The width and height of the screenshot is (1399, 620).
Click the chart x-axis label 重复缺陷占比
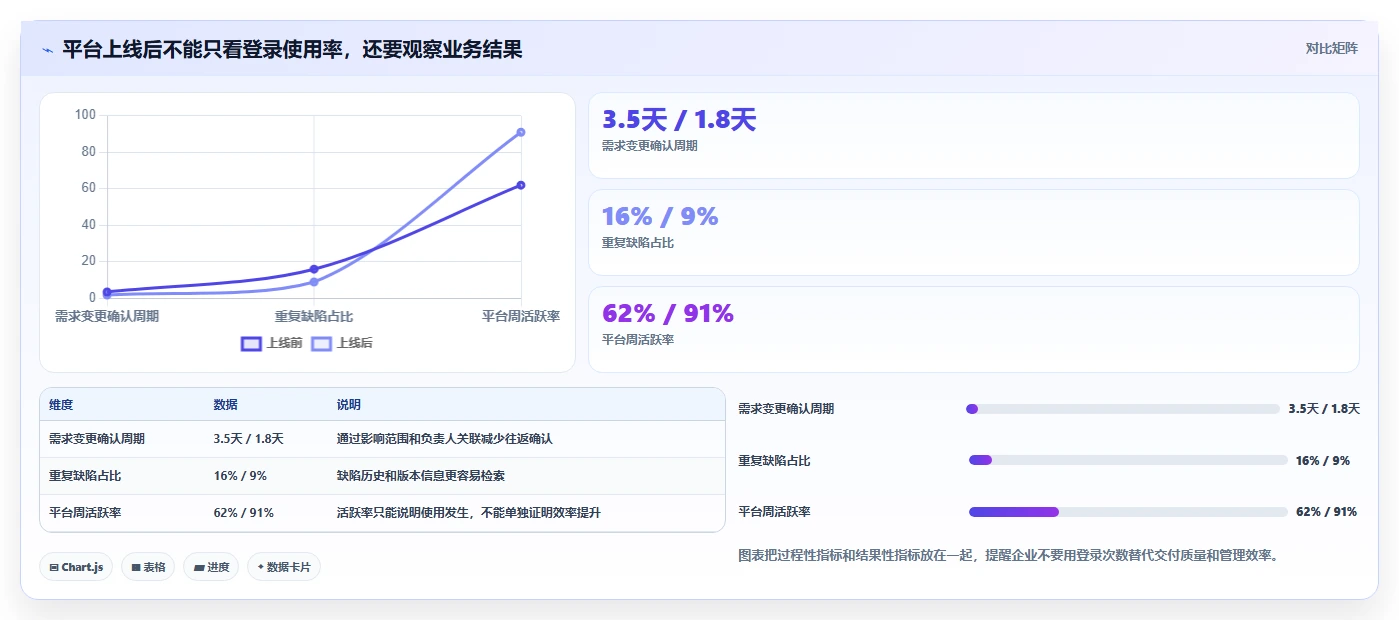point(314,316)
